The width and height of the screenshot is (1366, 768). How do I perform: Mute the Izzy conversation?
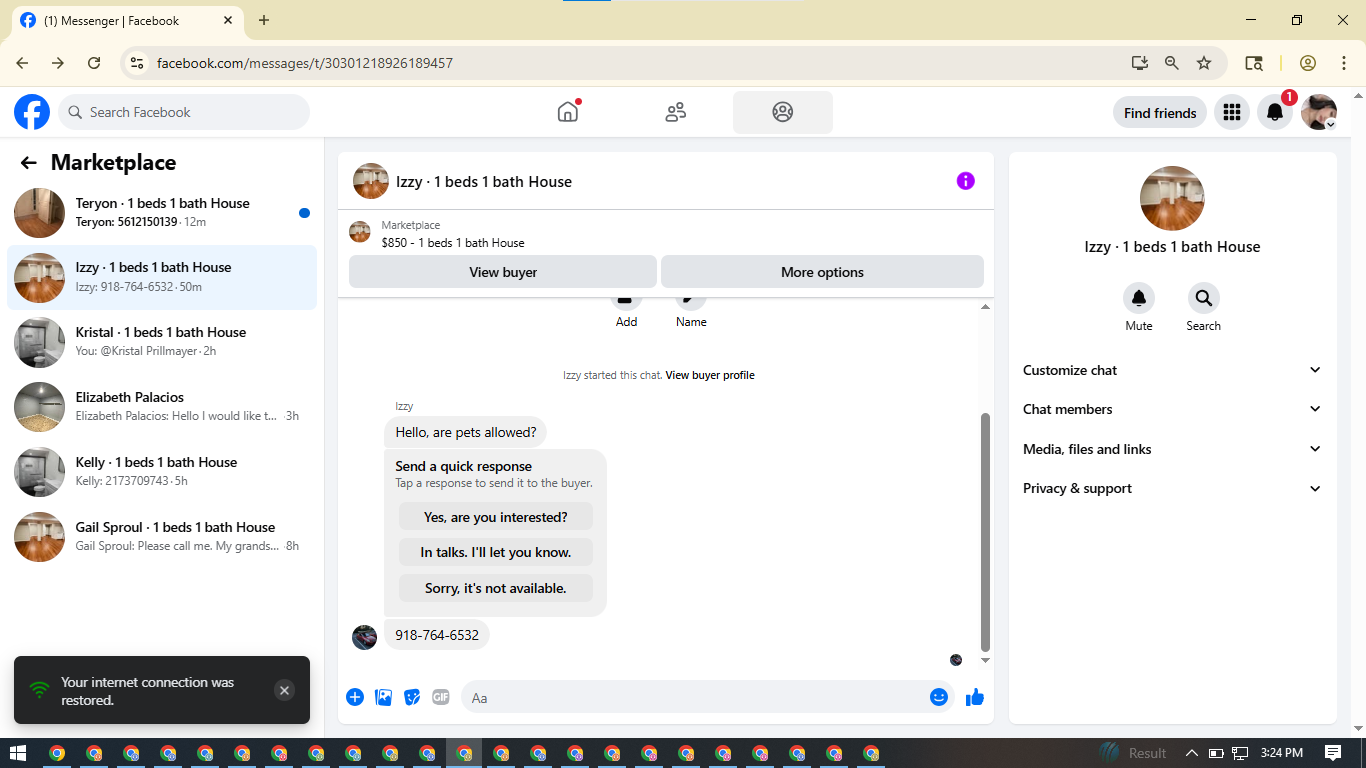click(1139, 298)
